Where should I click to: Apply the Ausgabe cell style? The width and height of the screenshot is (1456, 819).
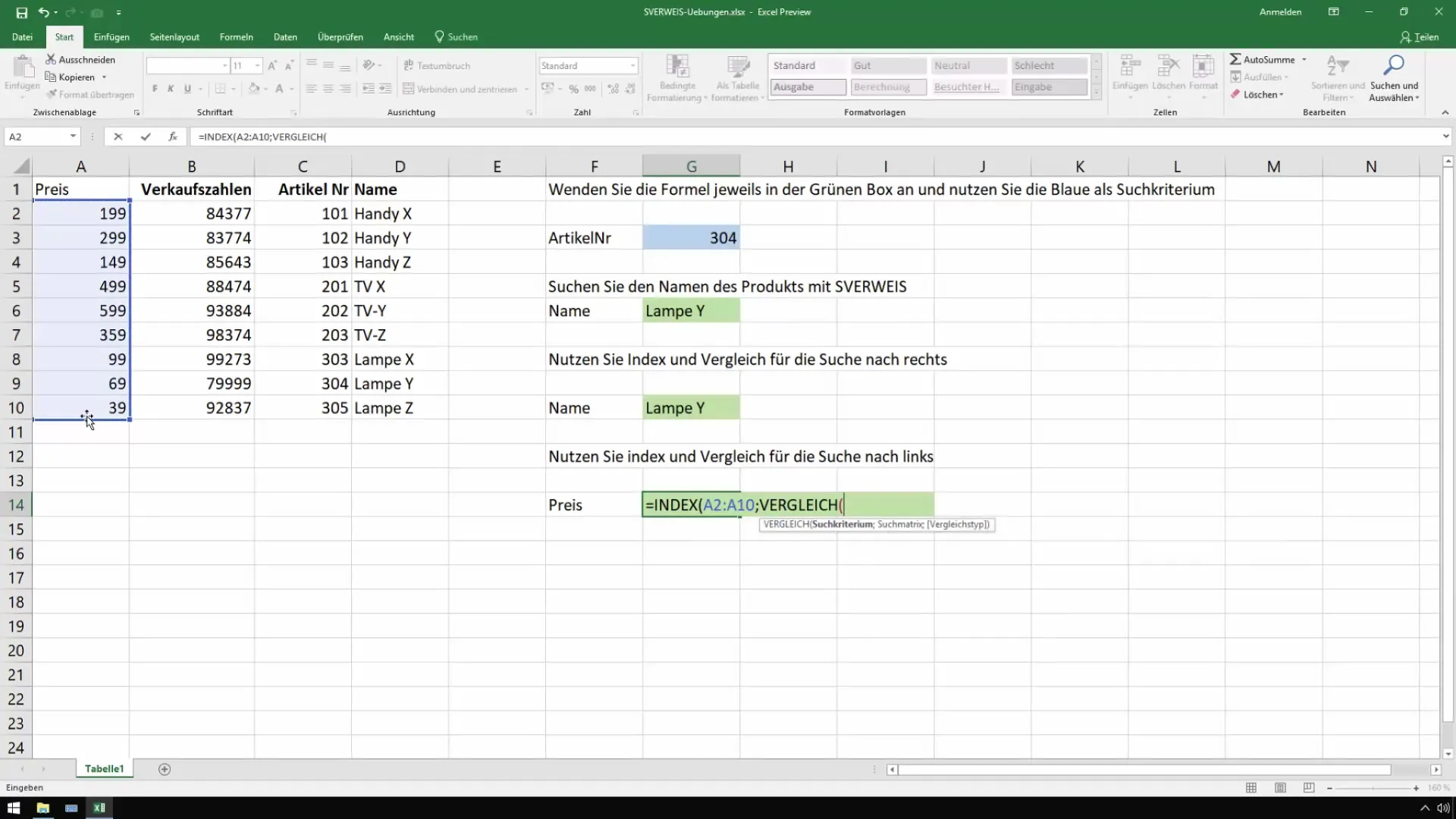(x=808, y=87)
